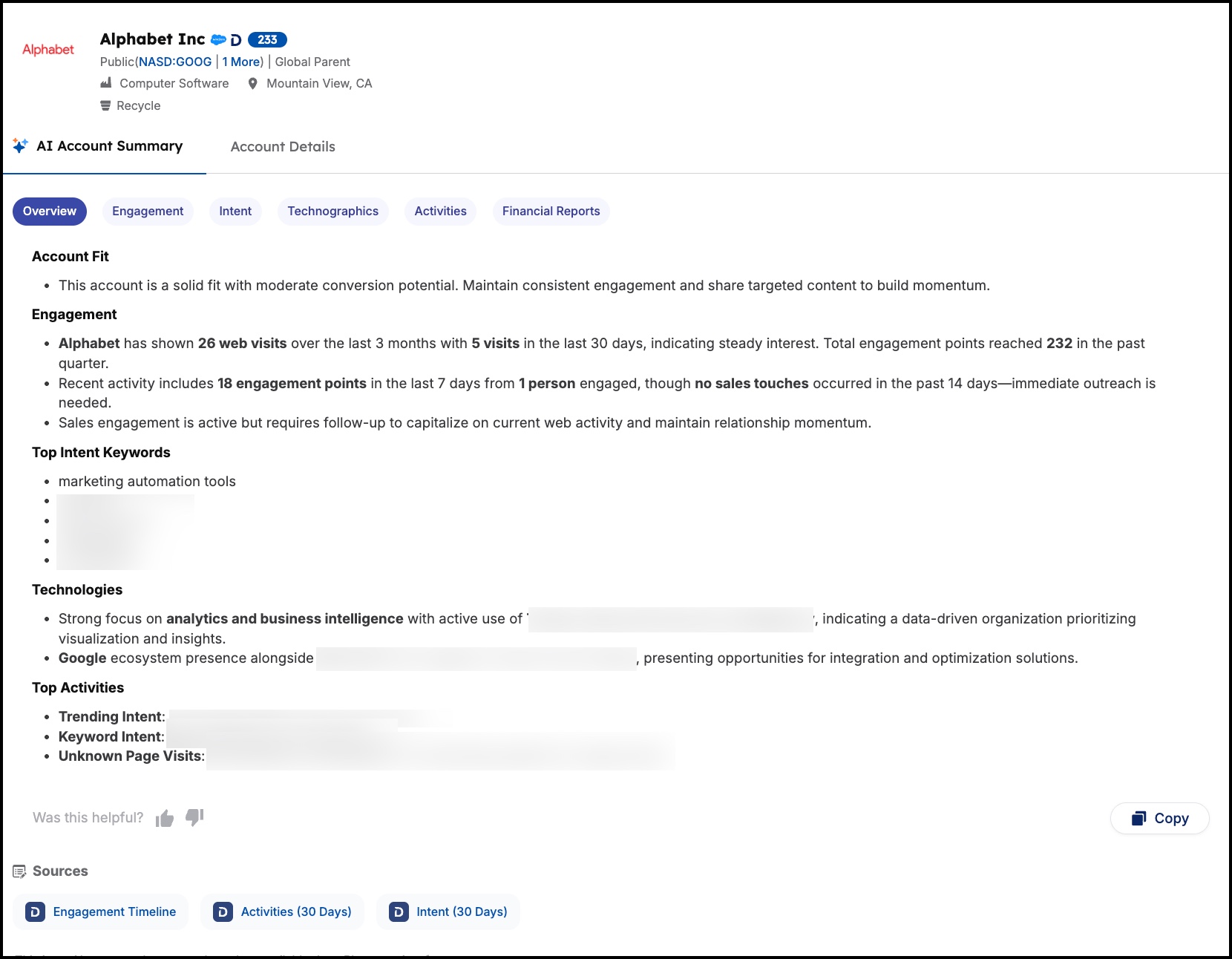Select the Intent pill tab
This screenshot has width=1232, height=959.
(x=235, y=212)
